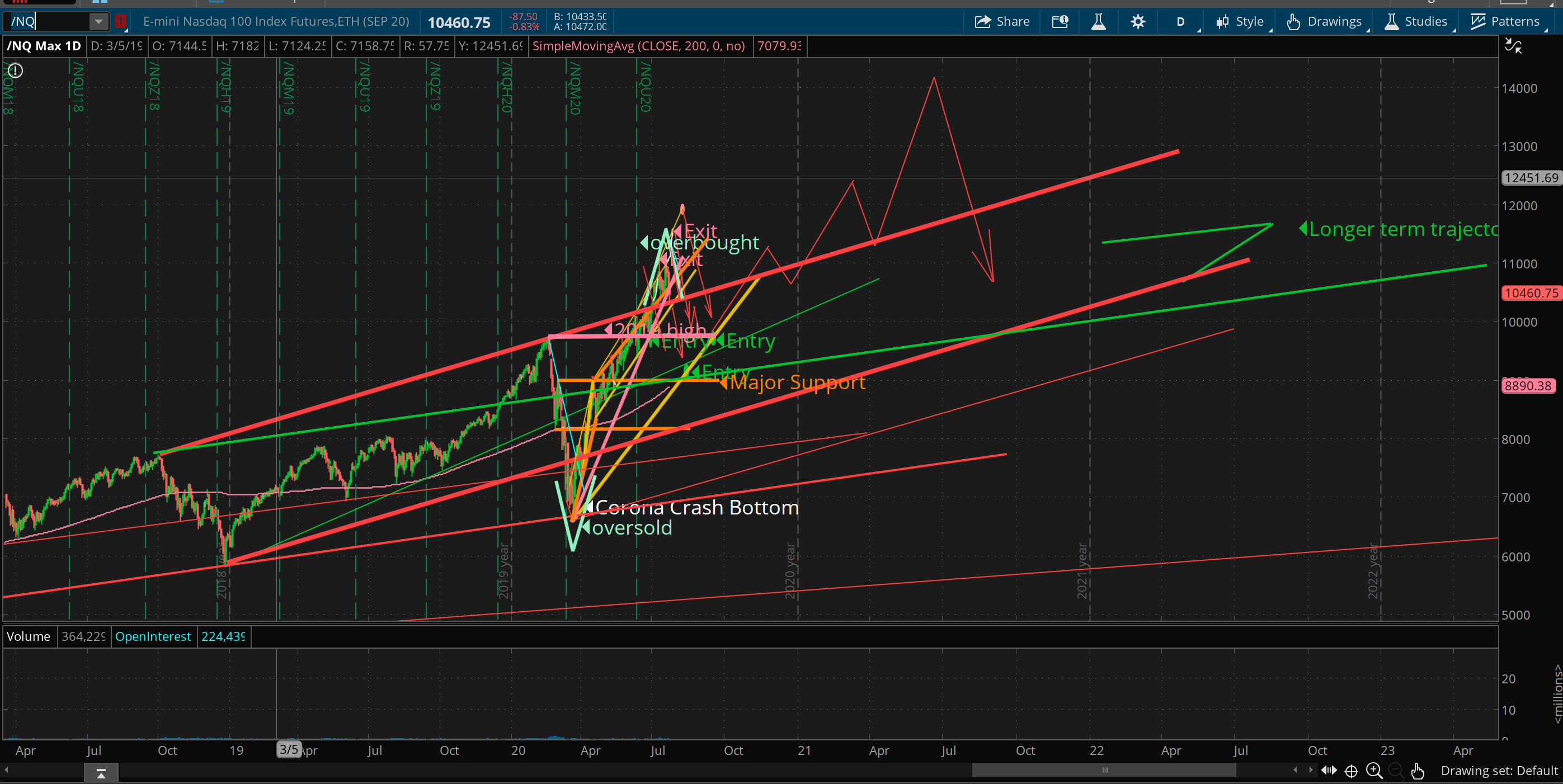Click the chart alert exclamation icon
Screen dimensions: 1563x784
click(x=15, y=71)
